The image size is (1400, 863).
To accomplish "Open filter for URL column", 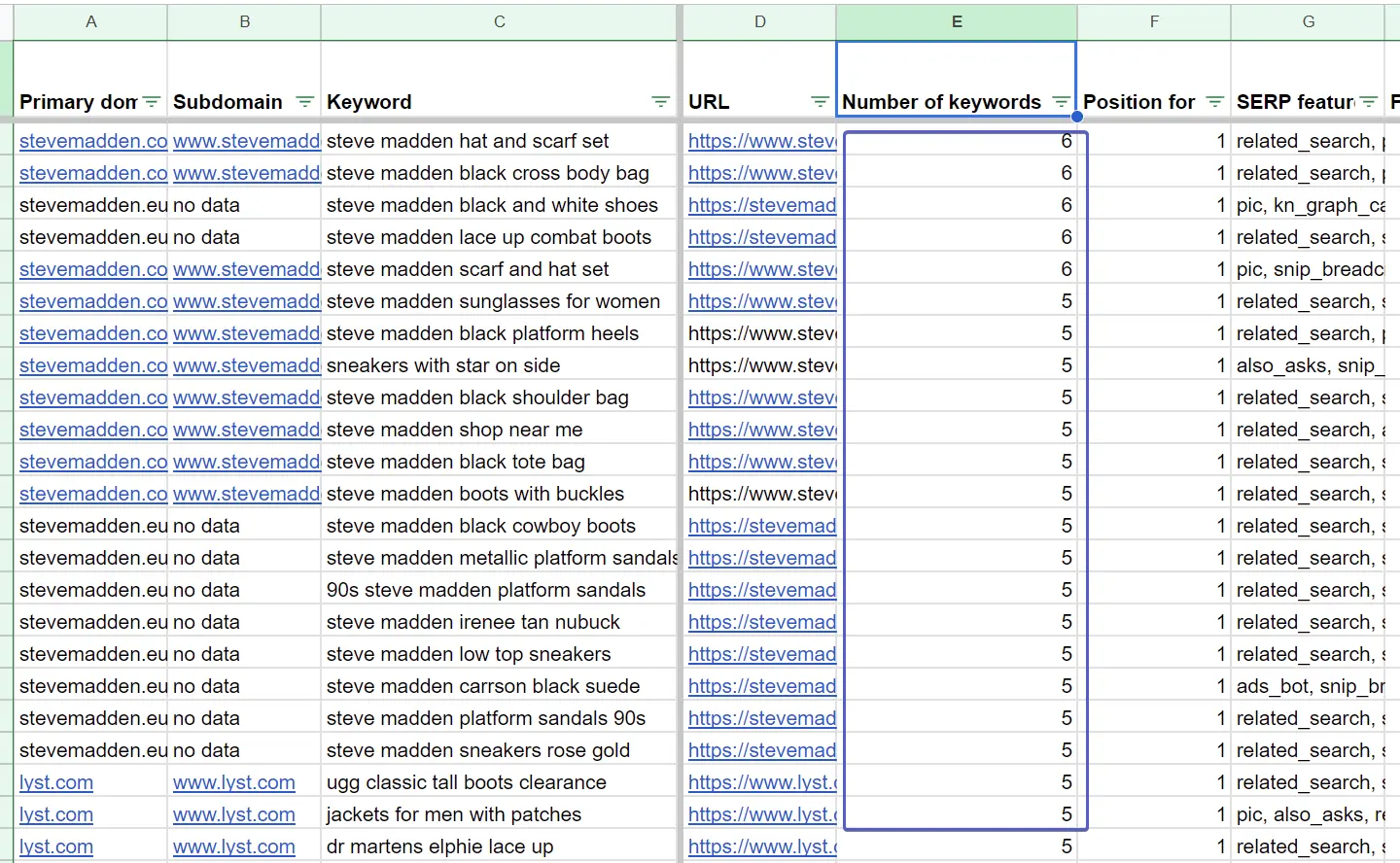I will 820,102.
